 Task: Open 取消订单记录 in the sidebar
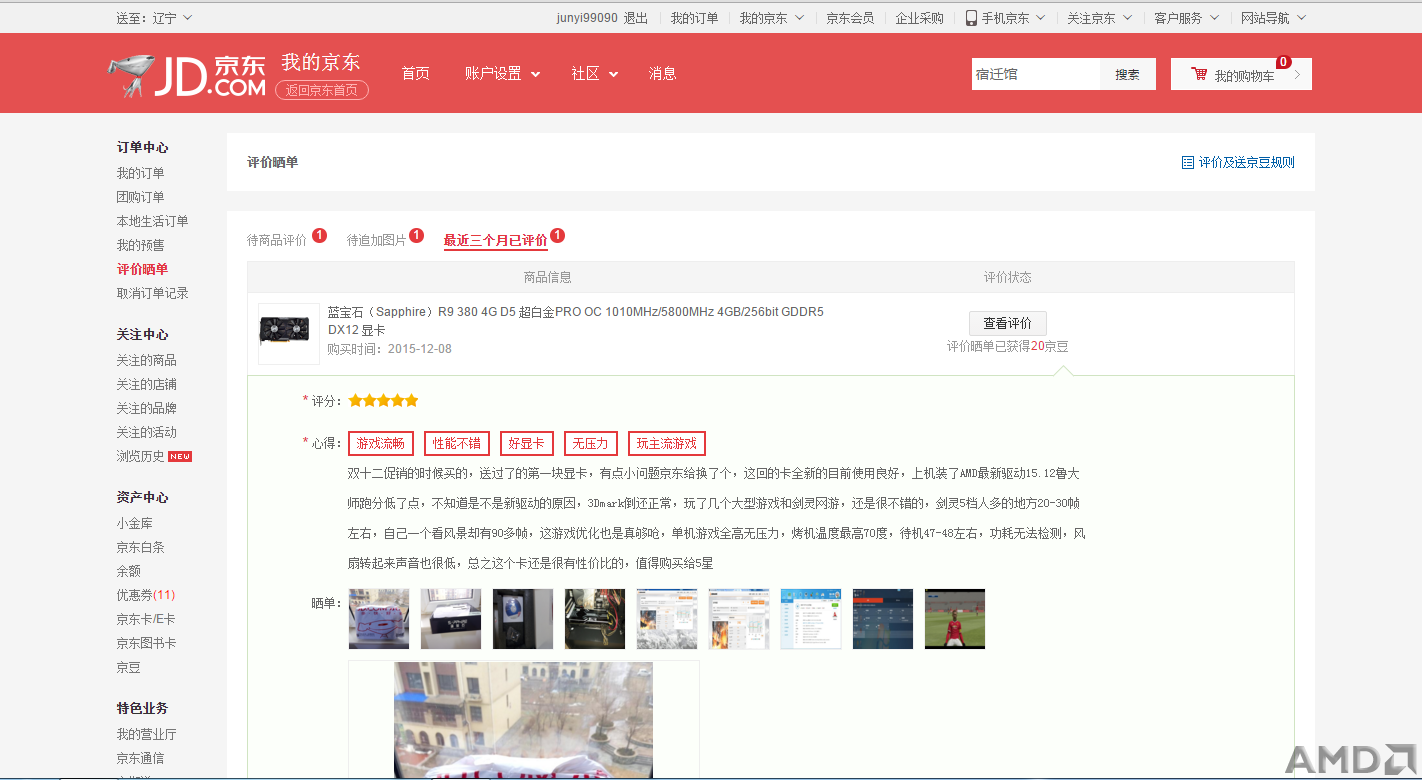[152, 293]
